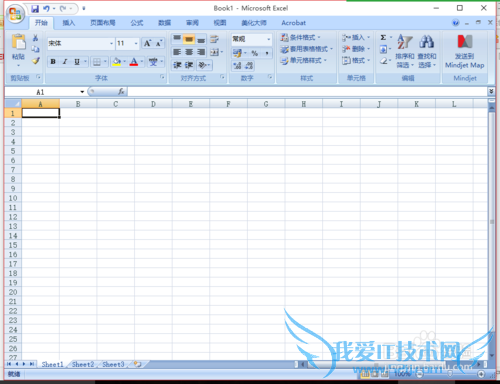
Task: Click 插入 in the cells group
Action: 356,37
